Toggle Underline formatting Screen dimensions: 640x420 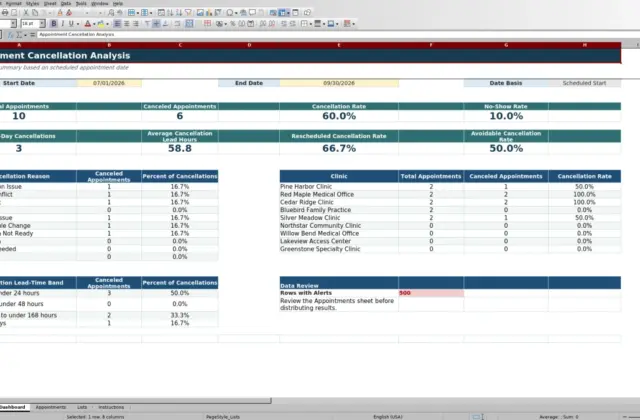pyautogui.click(x=71, y=24)
